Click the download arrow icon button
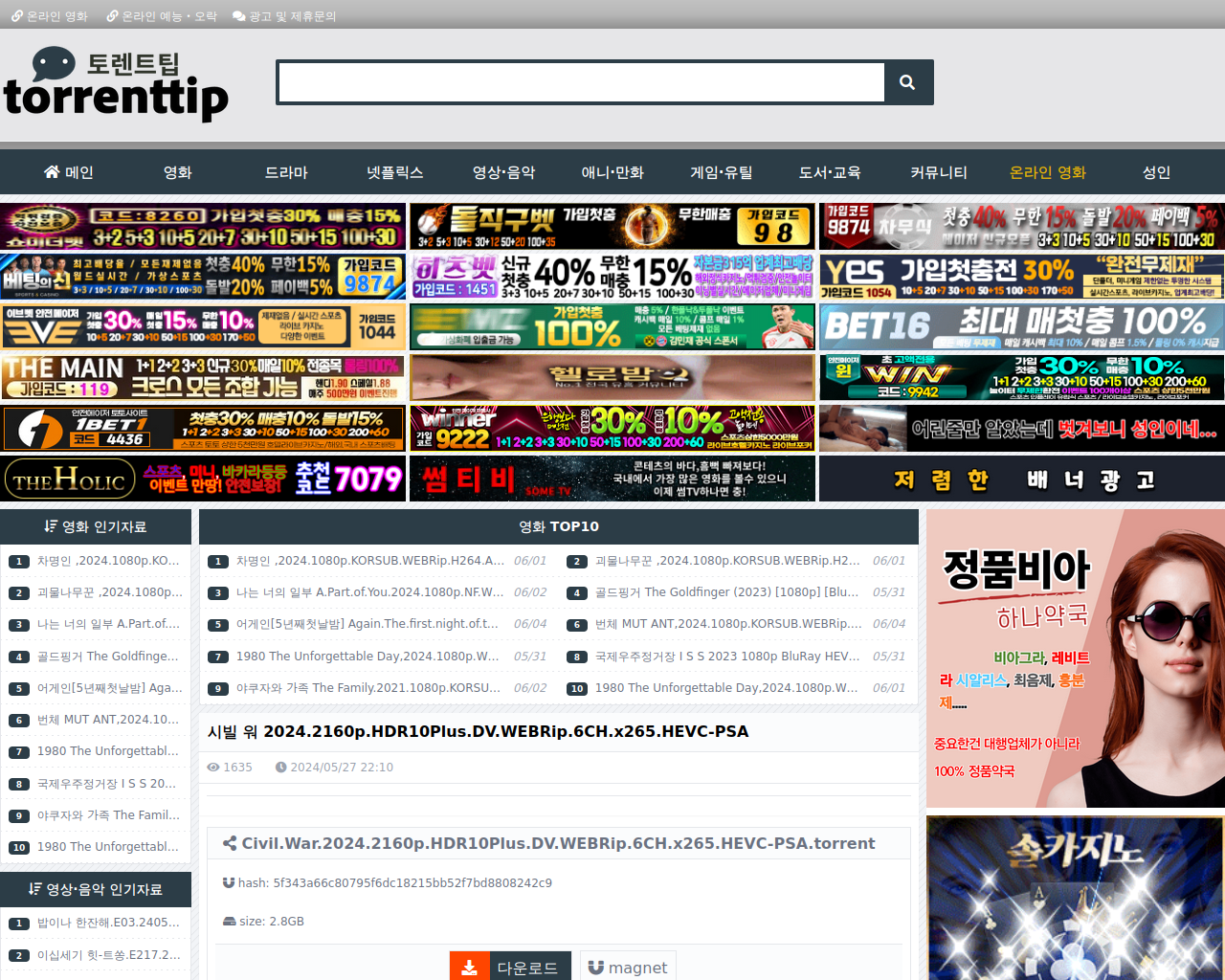This screenshot has height=980, width=1225. (469, 968)
